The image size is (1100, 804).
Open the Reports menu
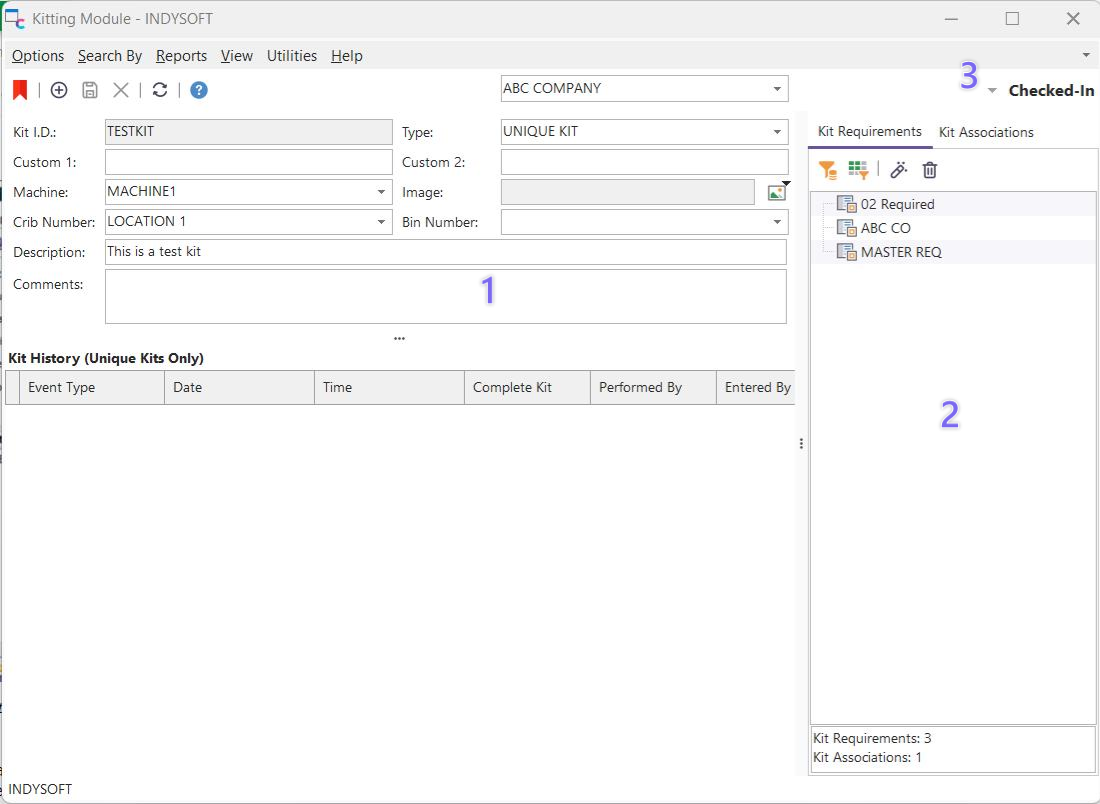pos(181,56)
